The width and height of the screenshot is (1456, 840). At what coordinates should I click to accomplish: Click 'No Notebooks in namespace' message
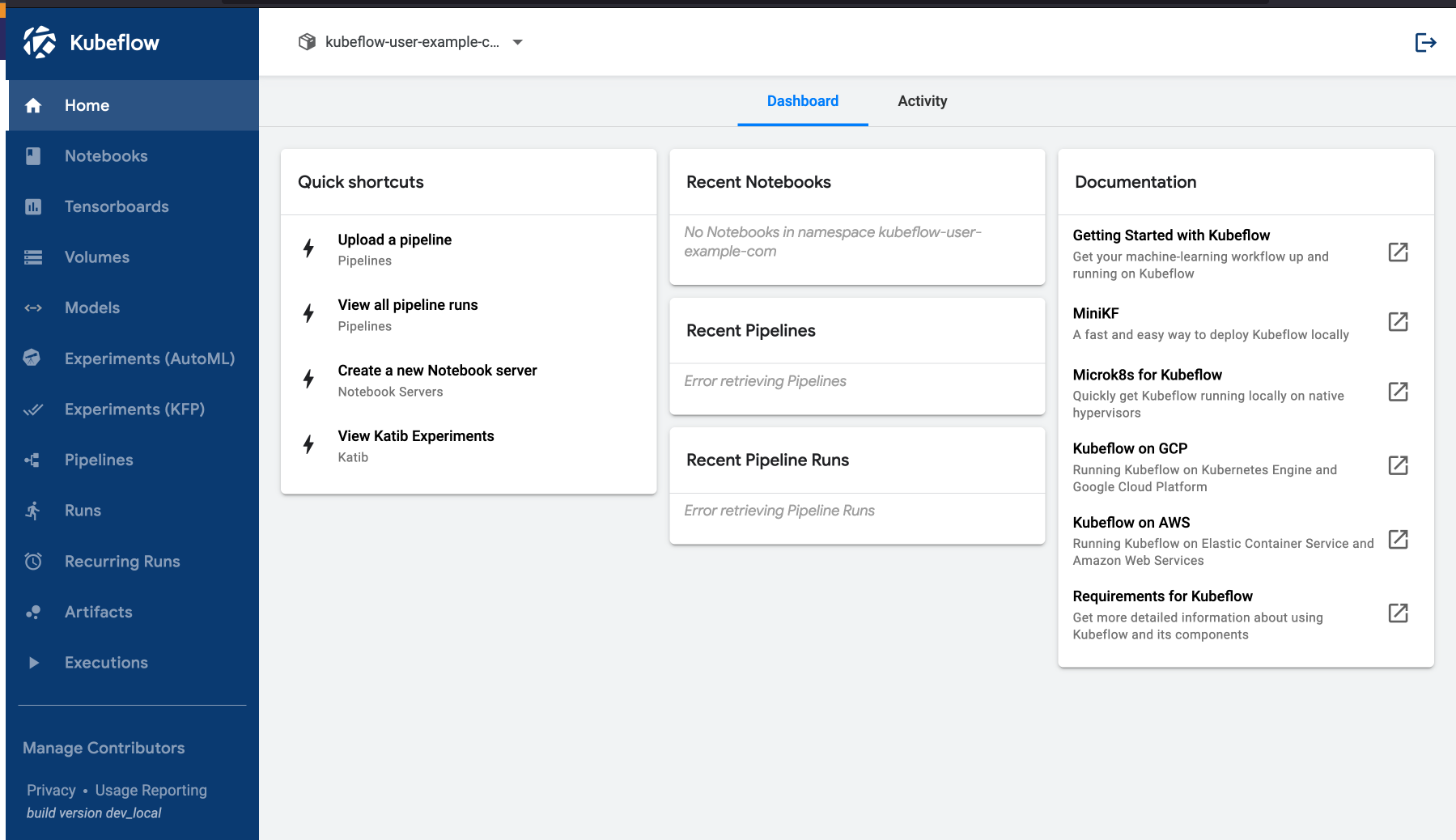[x=832, y=242]
